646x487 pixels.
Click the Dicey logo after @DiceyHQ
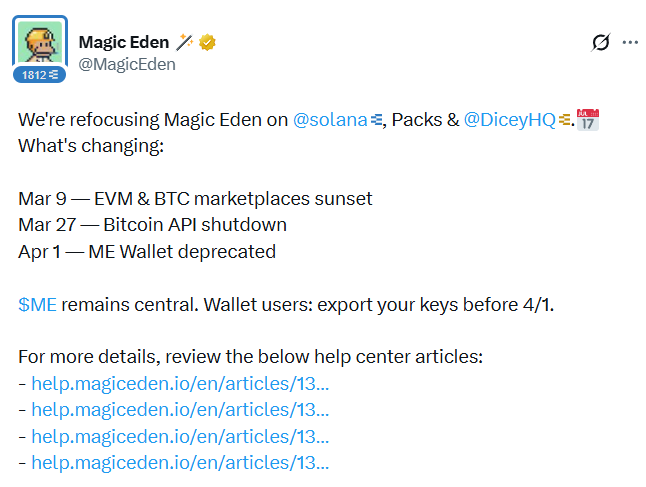(565, 120)
